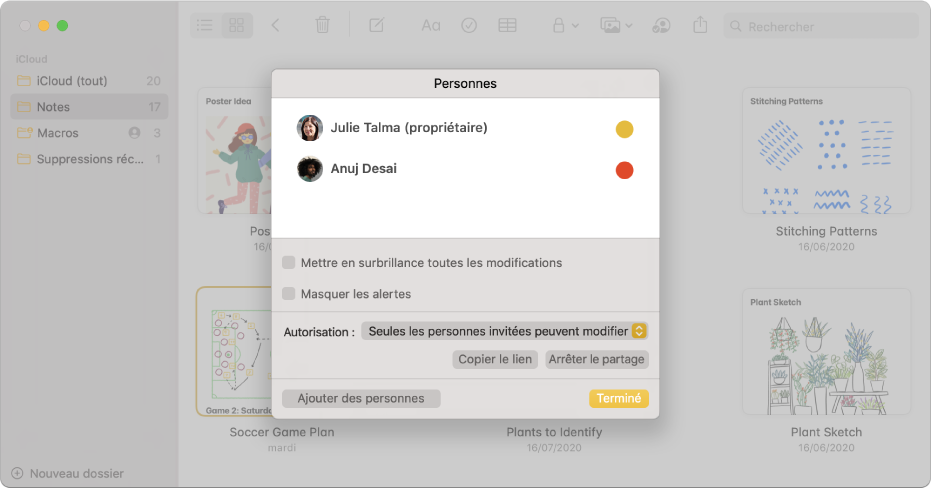Select Anuj Desai participant row

tap(466, 169)
